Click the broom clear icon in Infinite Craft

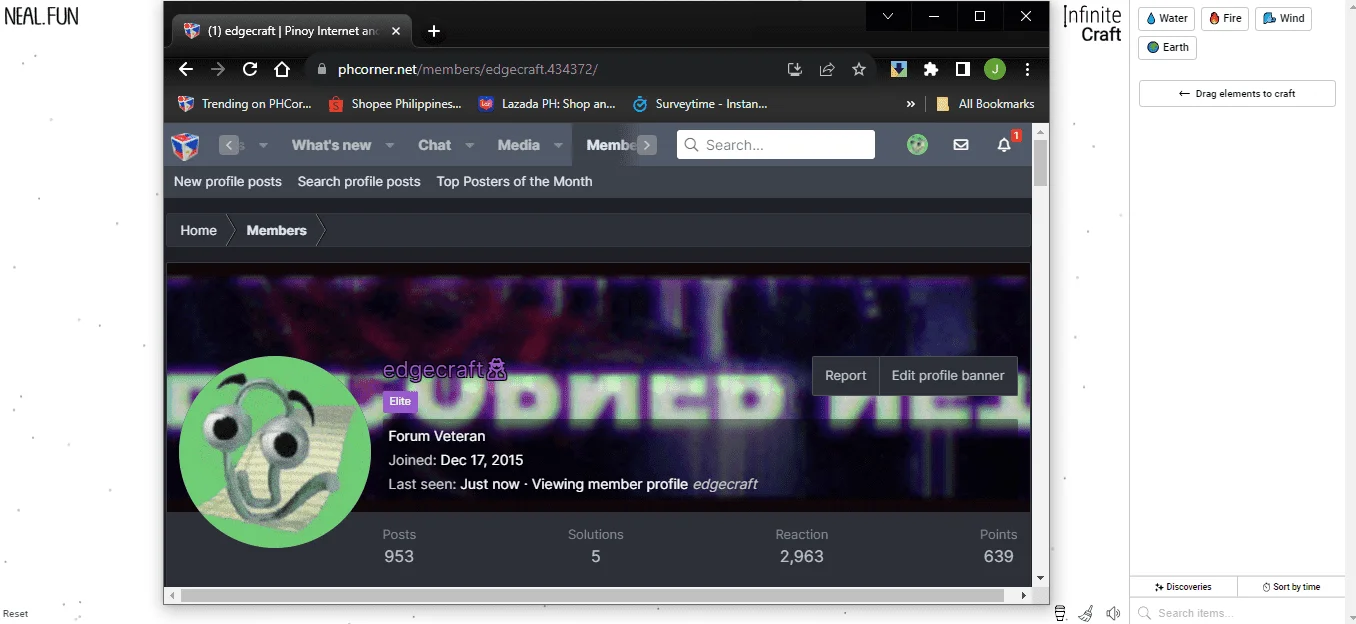(1086, 613)
